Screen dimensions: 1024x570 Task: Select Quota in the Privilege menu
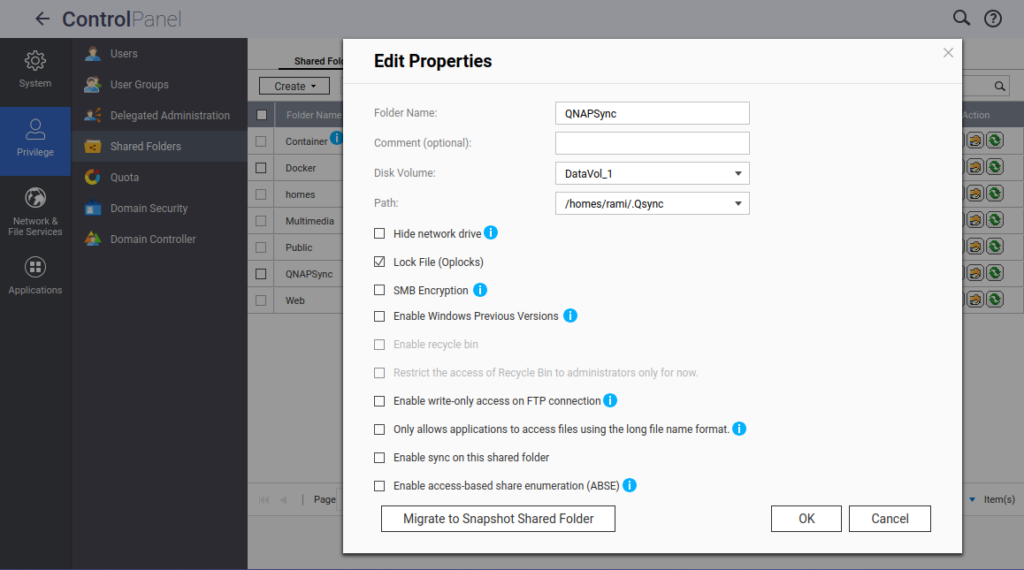tap(125, 177)
